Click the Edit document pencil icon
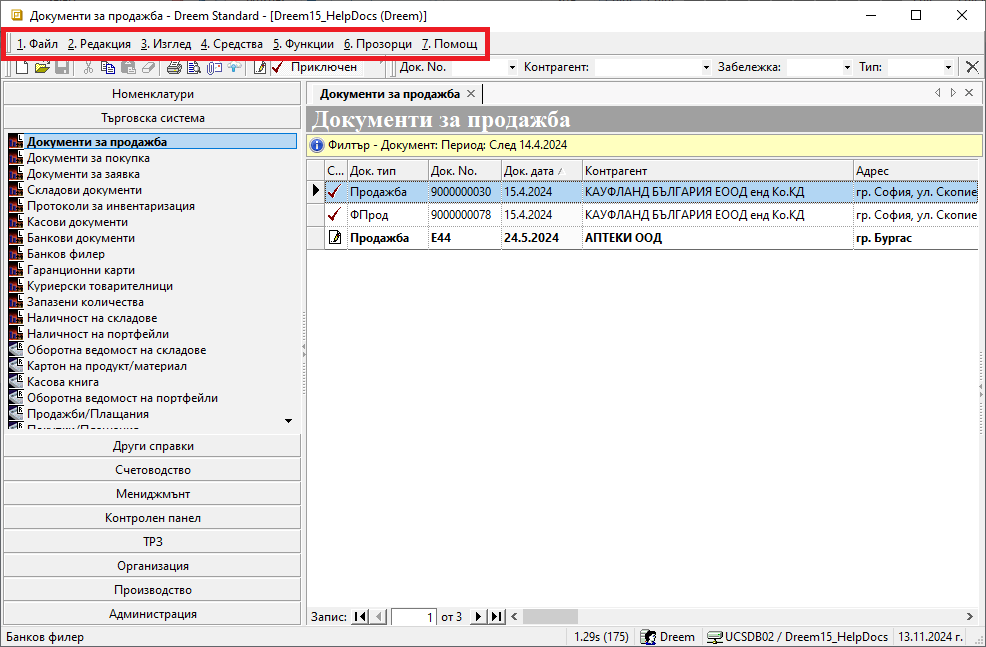 260,67
